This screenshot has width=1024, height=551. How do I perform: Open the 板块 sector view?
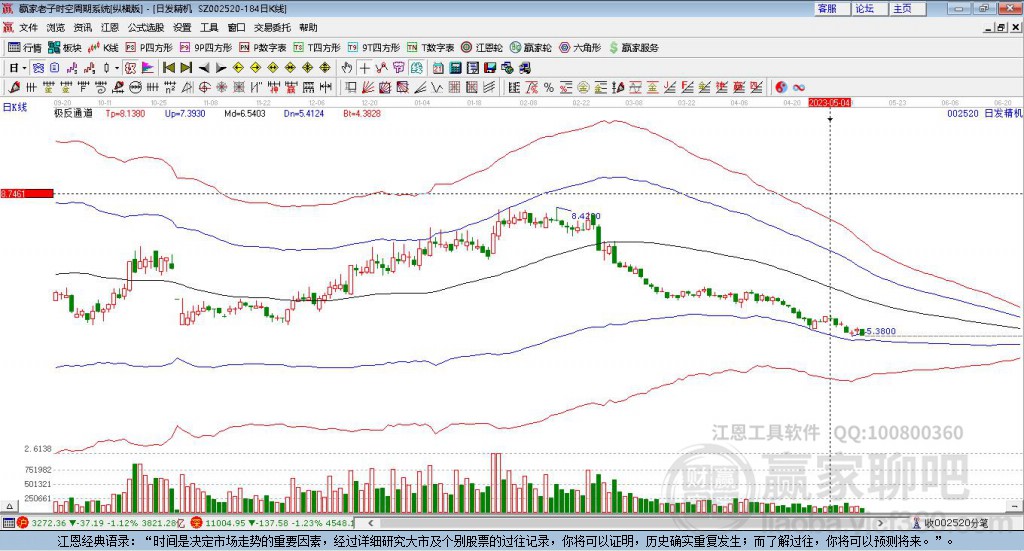pyautogui.click(x=65, y=48)
